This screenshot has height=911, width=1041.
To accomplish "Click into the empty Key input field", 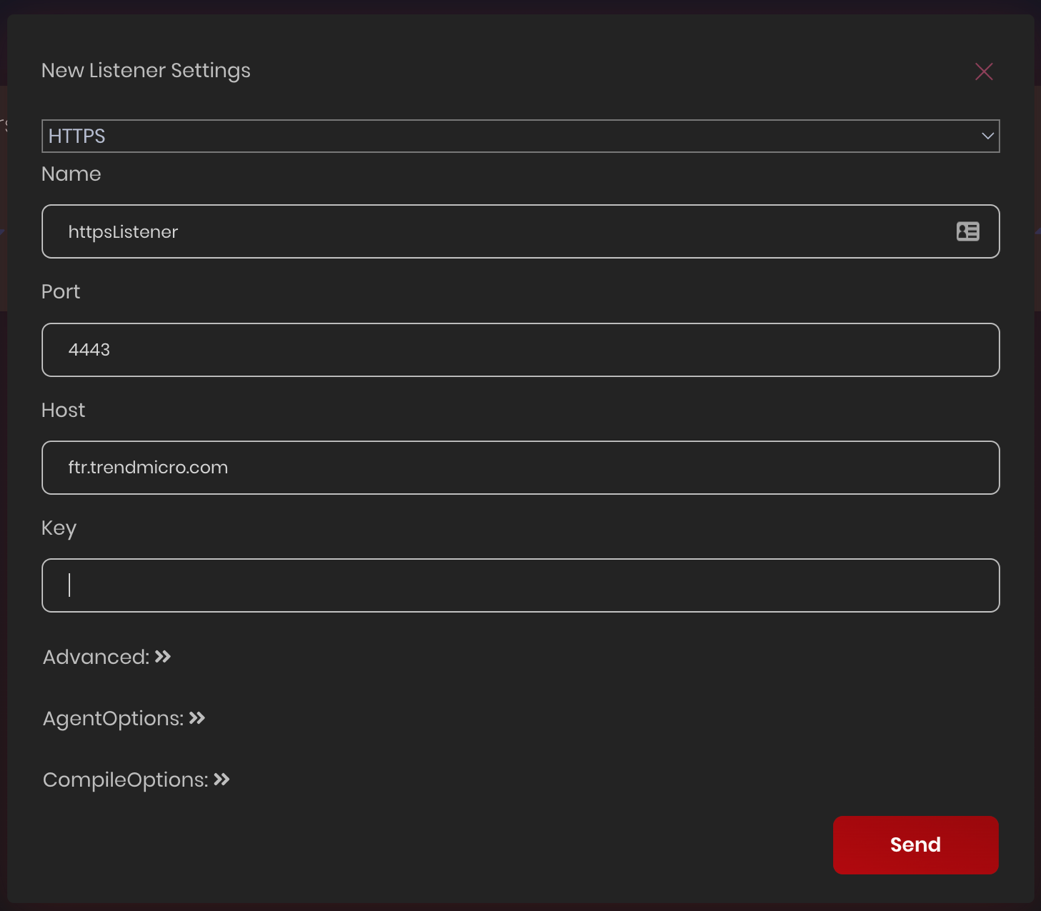I will point(520,586).
